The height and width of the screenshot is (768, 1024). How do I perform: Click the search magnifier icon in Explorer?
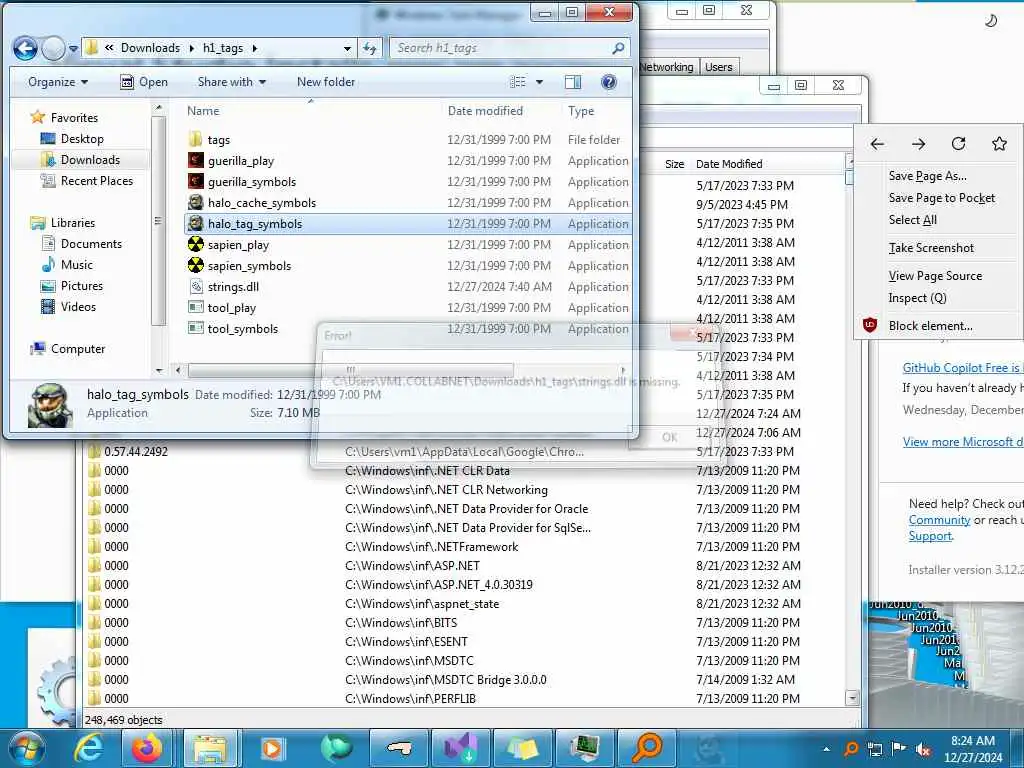[x=618, y=48]
